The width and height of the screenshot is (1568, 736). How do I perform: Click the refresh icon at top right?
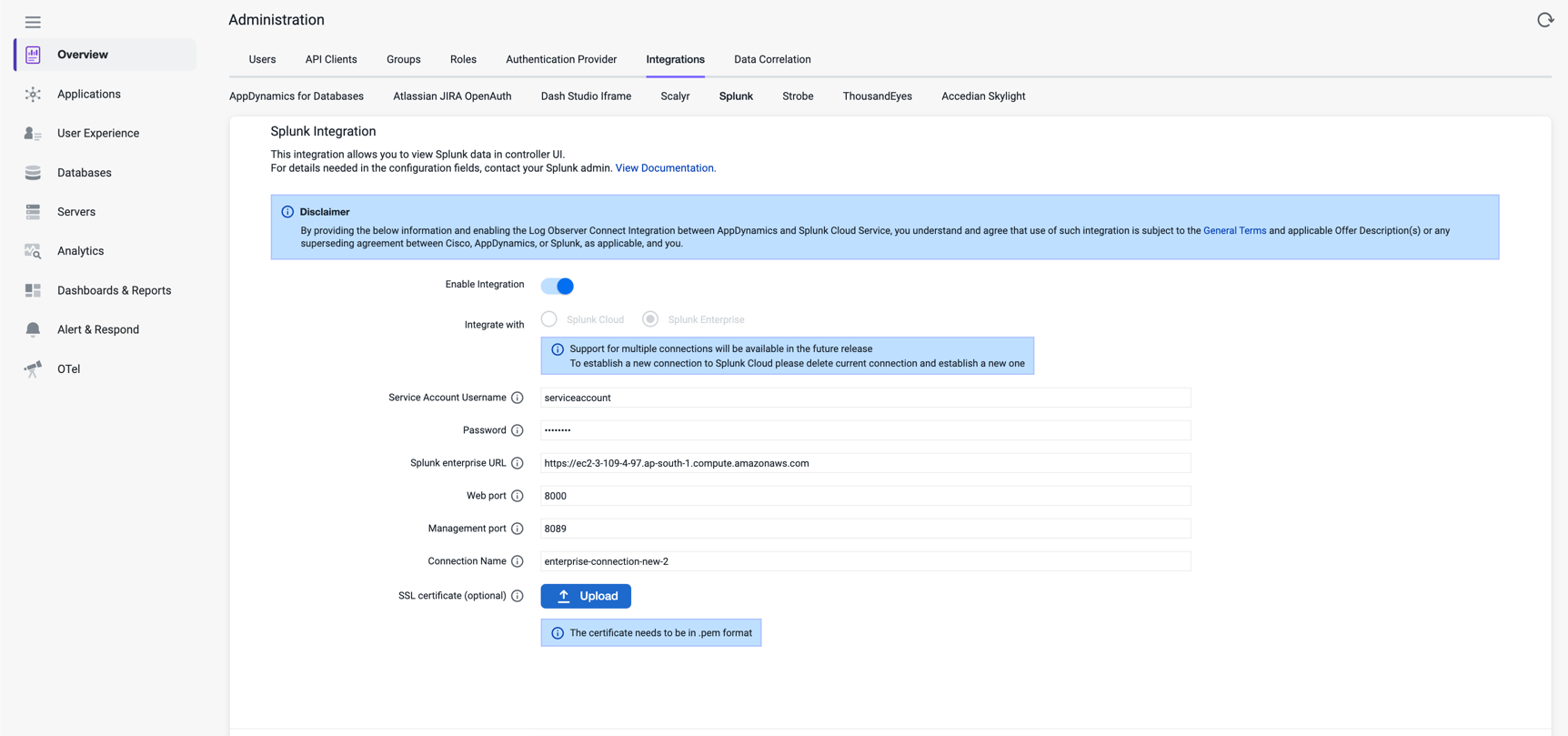[x=1544, y=20]
